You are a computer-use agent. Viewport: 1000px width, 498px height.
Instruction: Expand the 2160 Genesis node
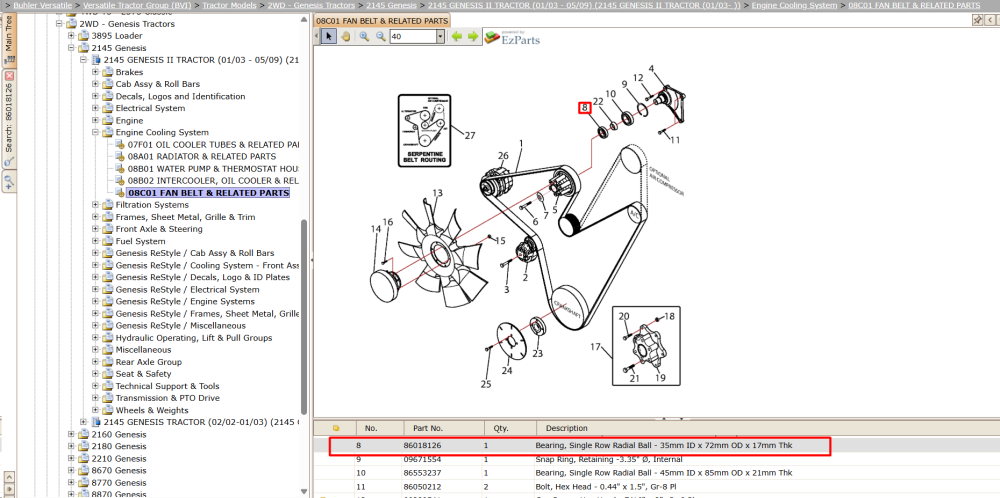point(71,434)
